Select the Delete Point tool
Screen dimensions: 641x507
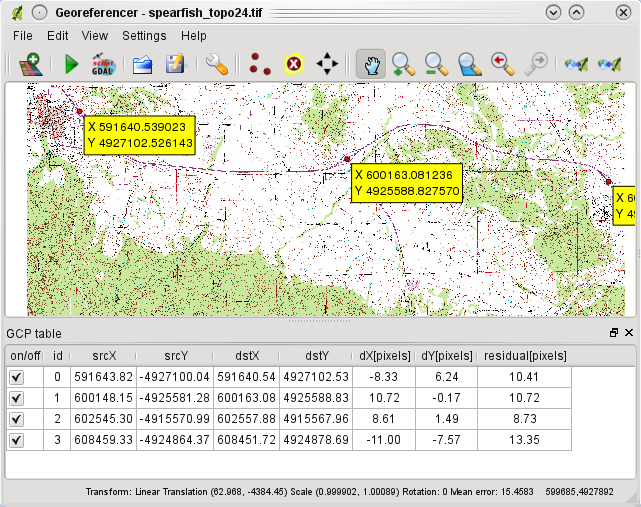click(294, 65)
